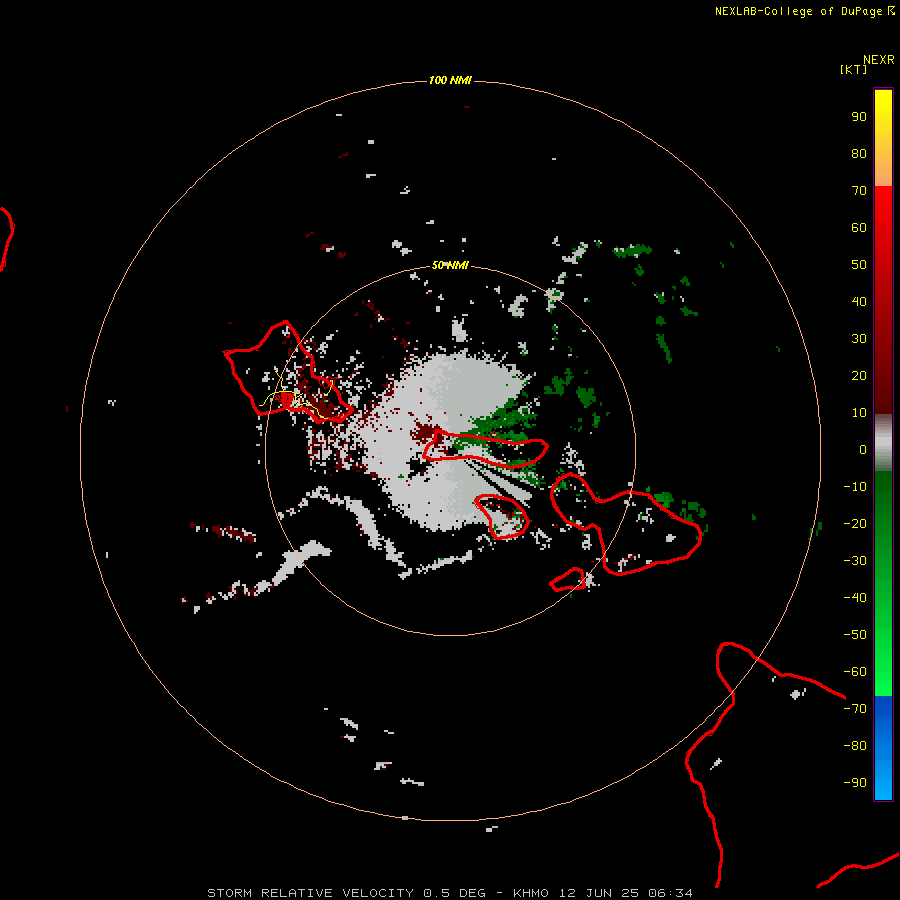Click the -70 knot scale label
The width and height of the screenshot is (900, 900).
[x=855, y=709]
